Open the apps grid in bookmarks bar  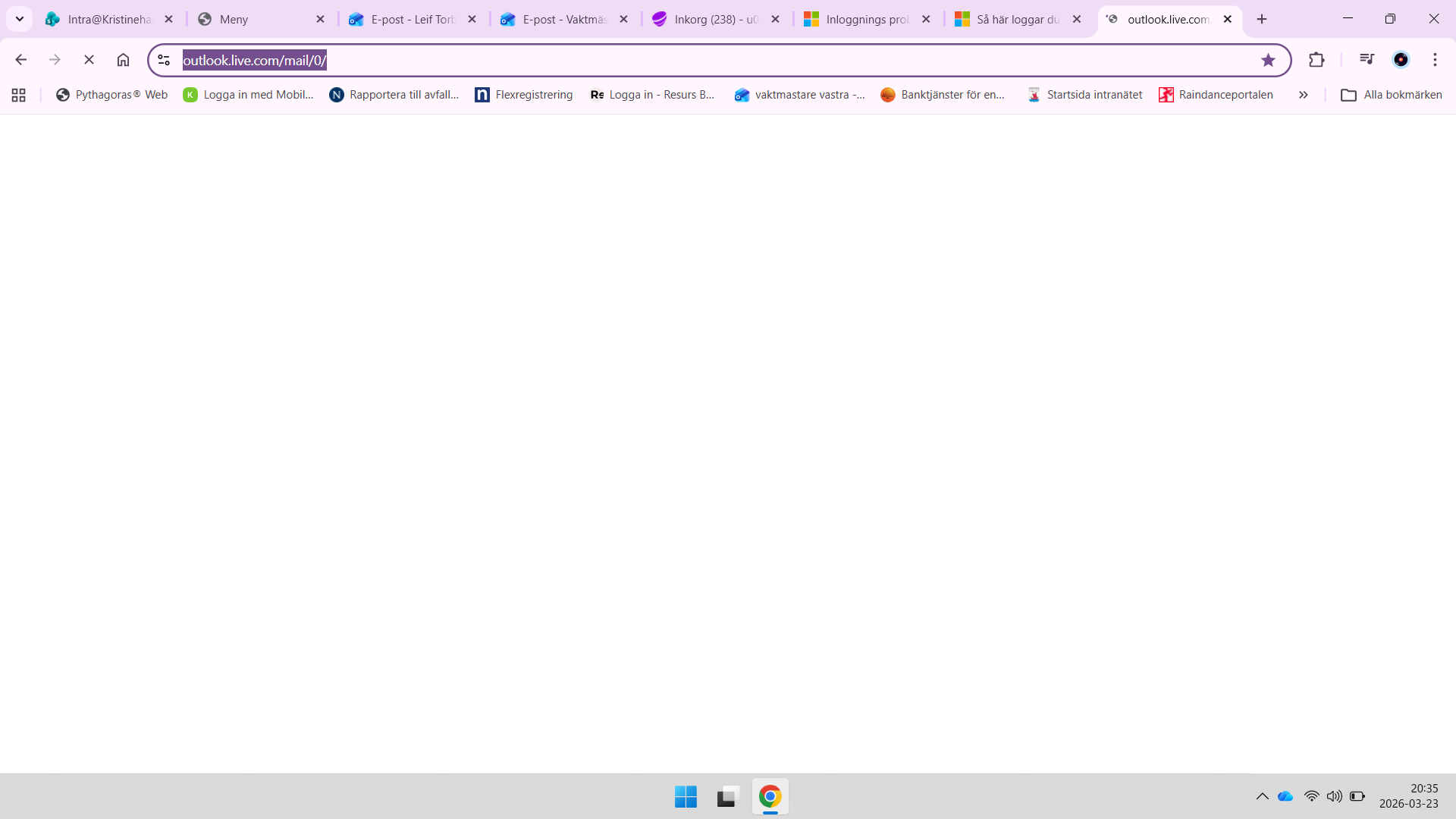click(19, 95)
